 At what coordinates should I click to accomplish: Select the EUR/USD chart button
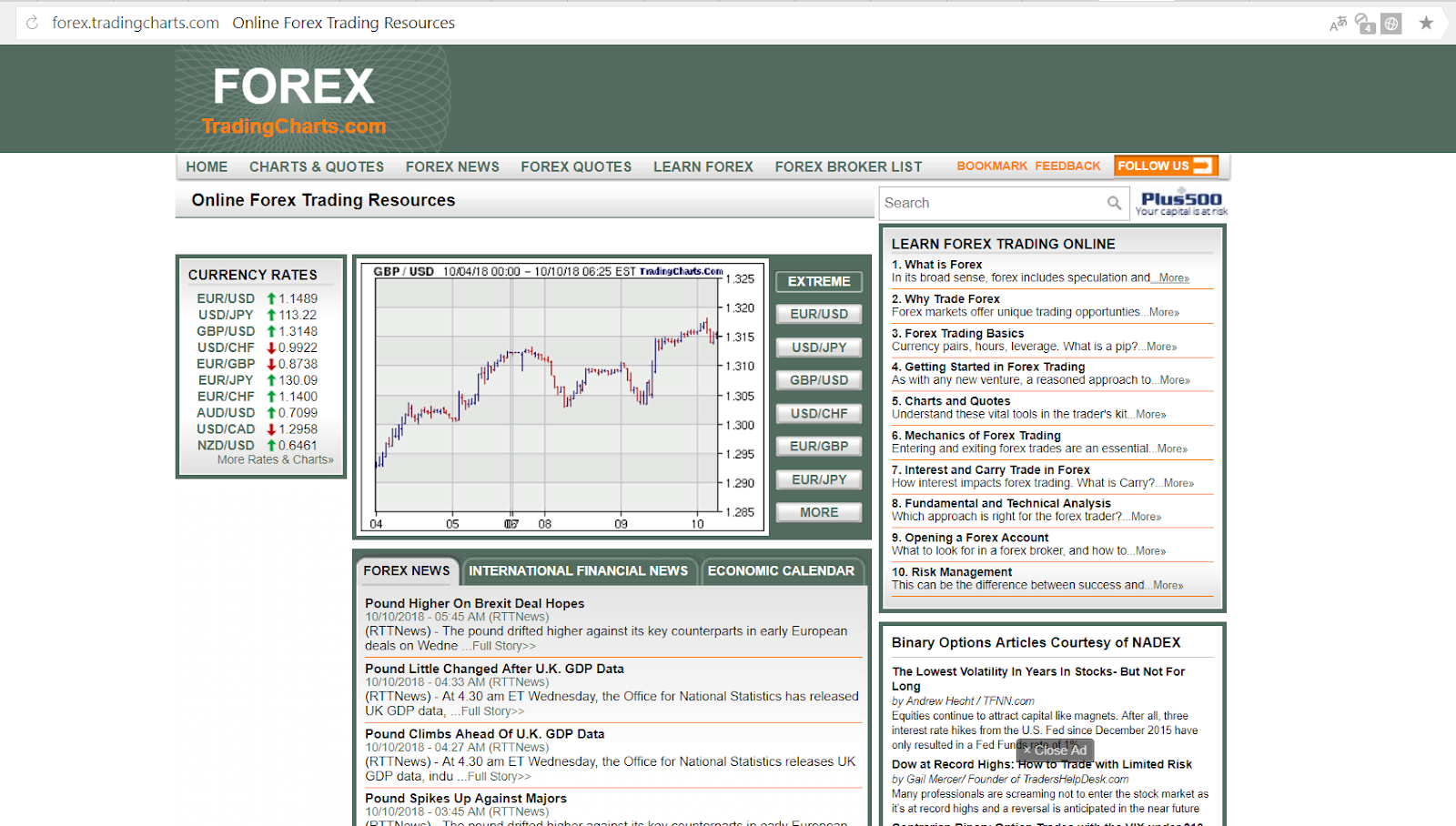tap(818, 314)
